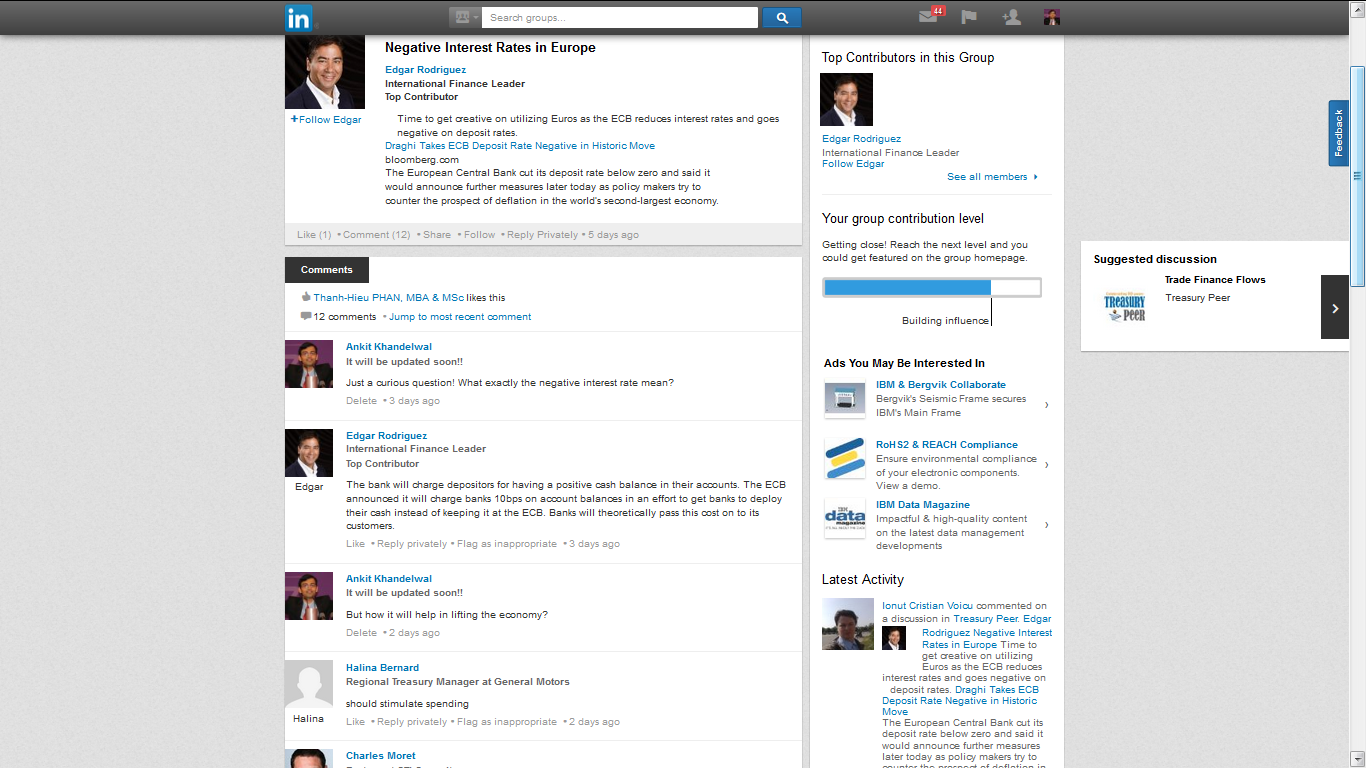Select the Comments tab

tap(326, 270)
